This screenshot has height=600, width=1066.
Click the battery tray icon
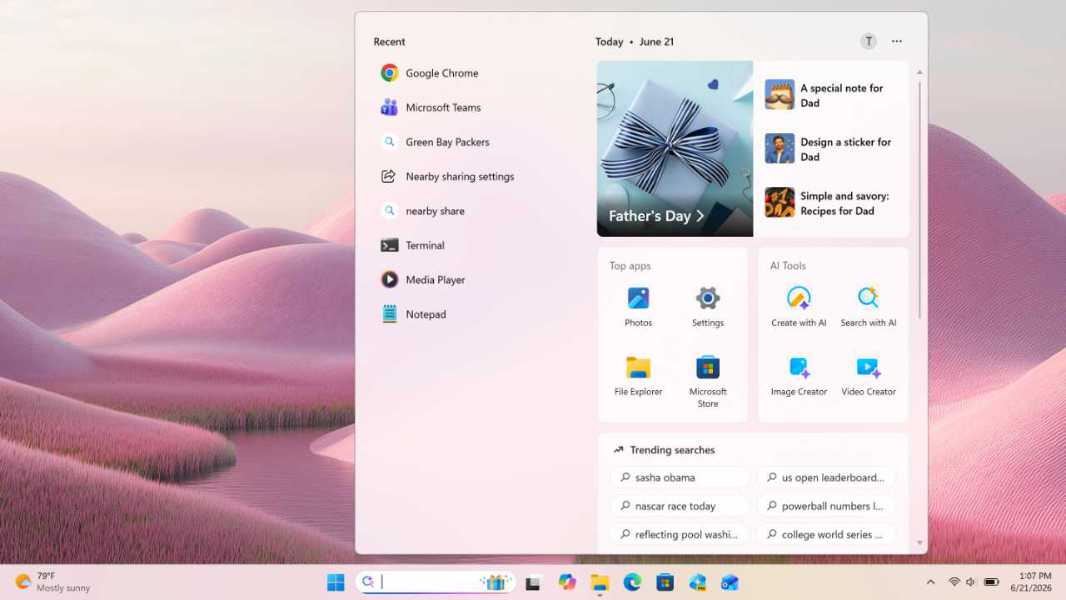pos(991,582)
